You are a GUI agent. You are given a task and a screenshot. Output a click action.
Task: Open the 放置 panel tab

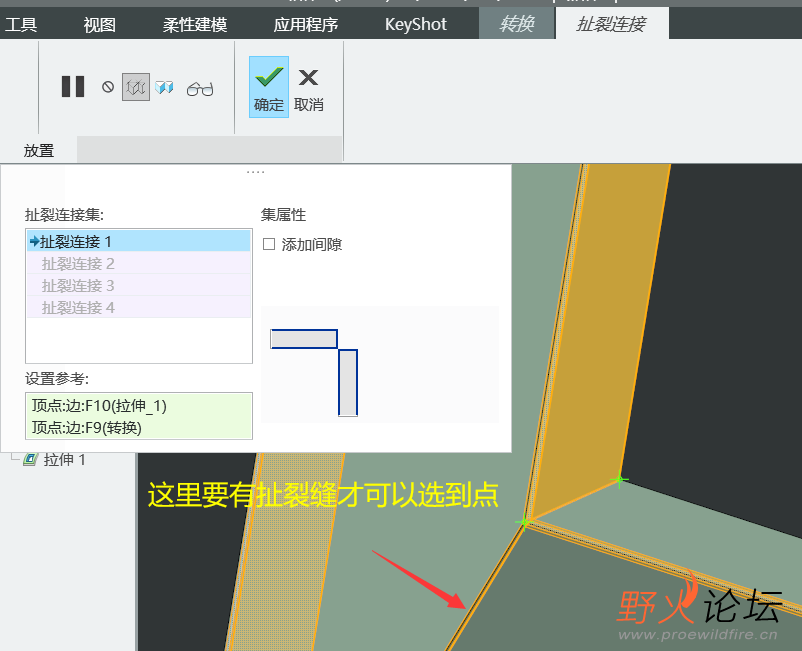pyautogui.click(x=39, y=150)
